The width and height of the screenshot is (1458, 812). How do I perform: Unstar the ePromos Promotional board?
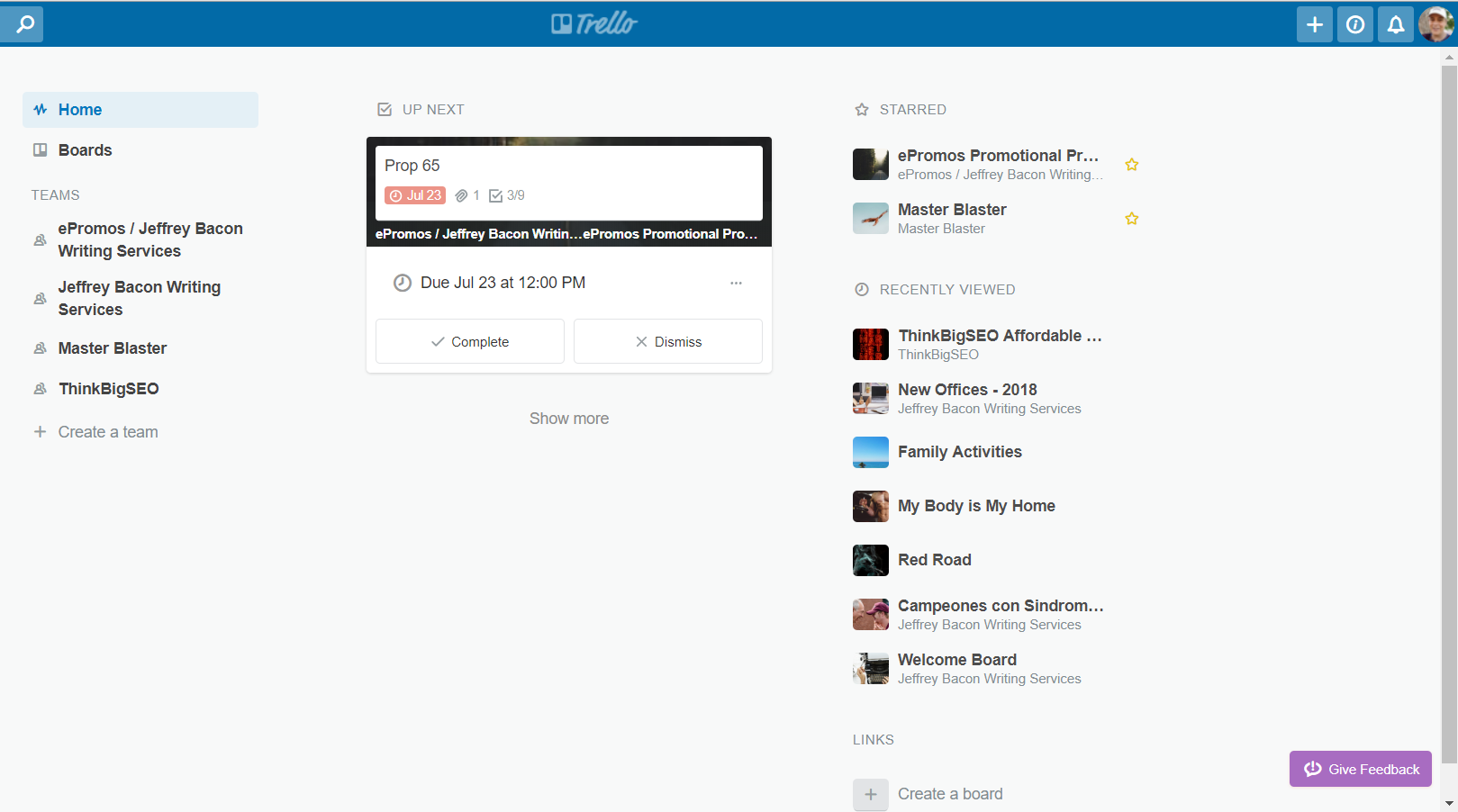(1132, 165)
